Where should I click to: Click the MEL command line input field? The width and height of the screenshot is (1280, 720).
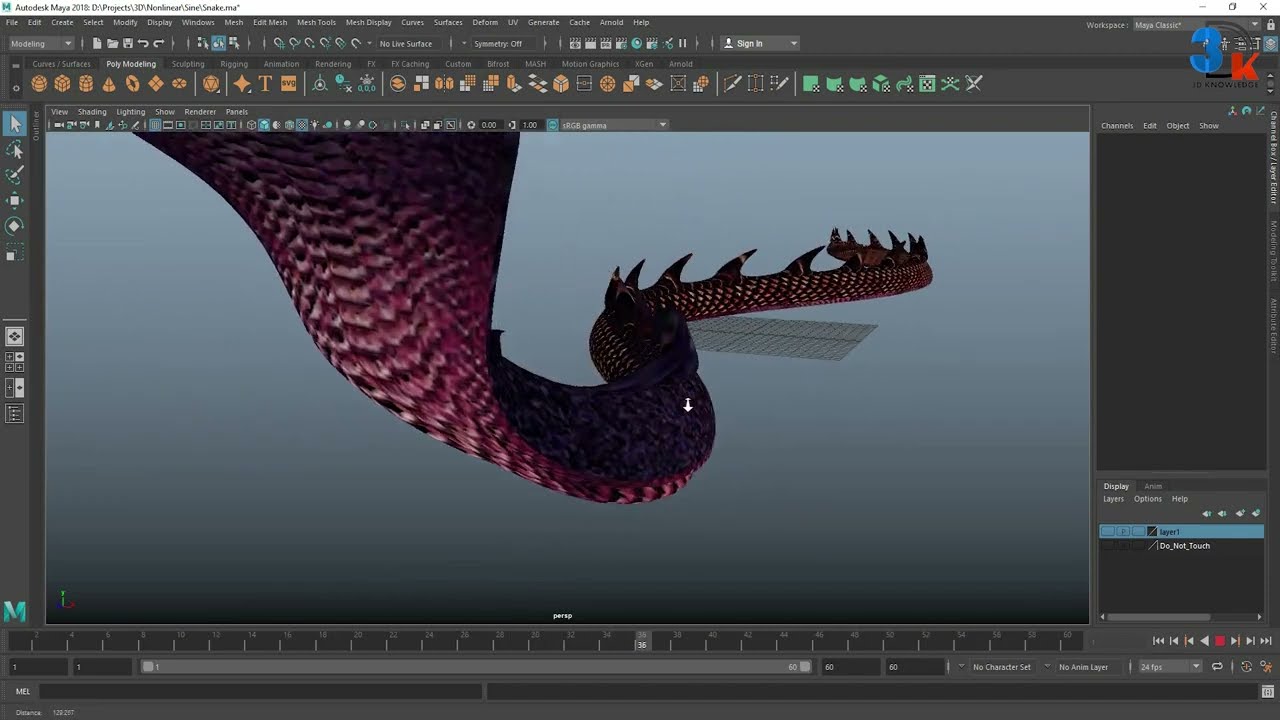point(260,691)
